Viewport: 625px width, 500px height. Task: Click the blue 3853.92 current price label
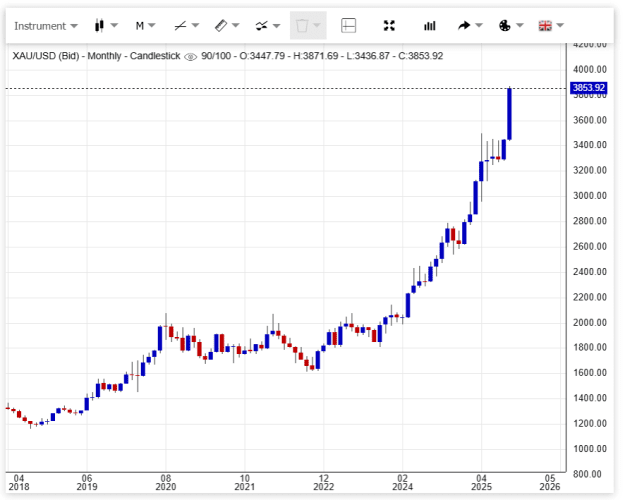pyautogui.click(x=589, y=87)
